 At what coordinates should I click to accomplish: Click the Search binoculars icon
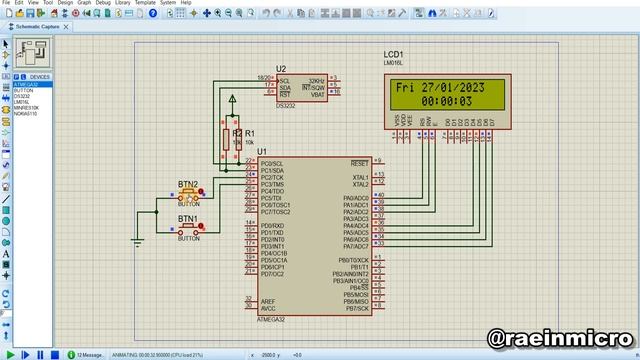(432, 13)
